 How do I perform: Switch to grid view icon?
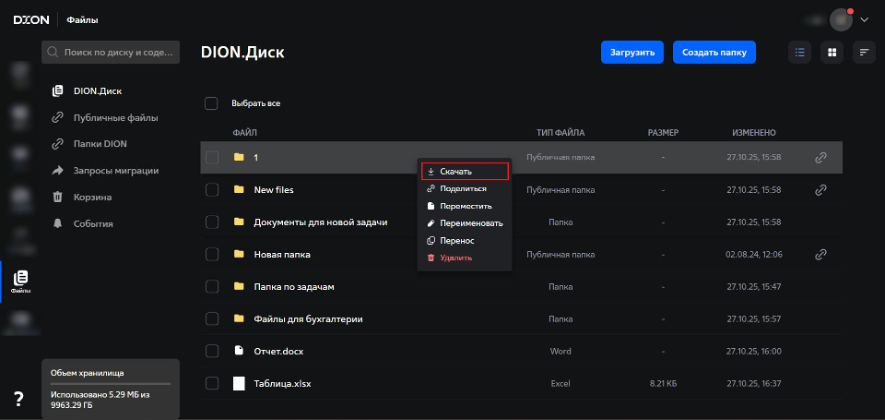coord(831,52)
